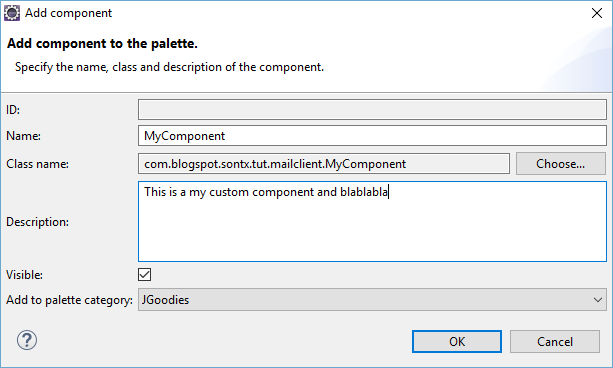This screenshot has width=613, height=368.
Task: Place cursor in the Description text area
Action: pos(372,221)
